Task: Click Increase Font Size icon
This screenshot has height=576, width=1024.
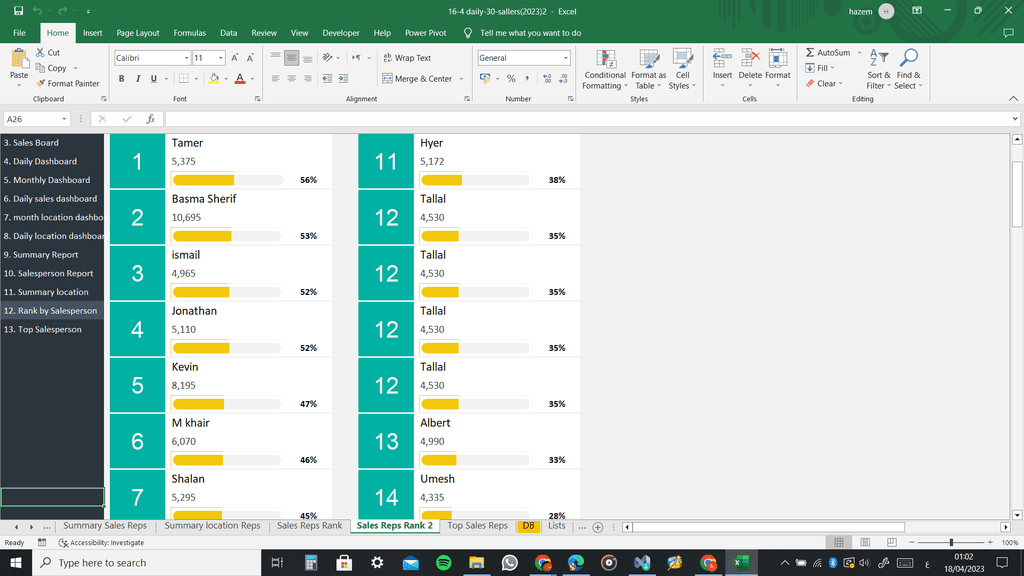Action: point(234,58)
